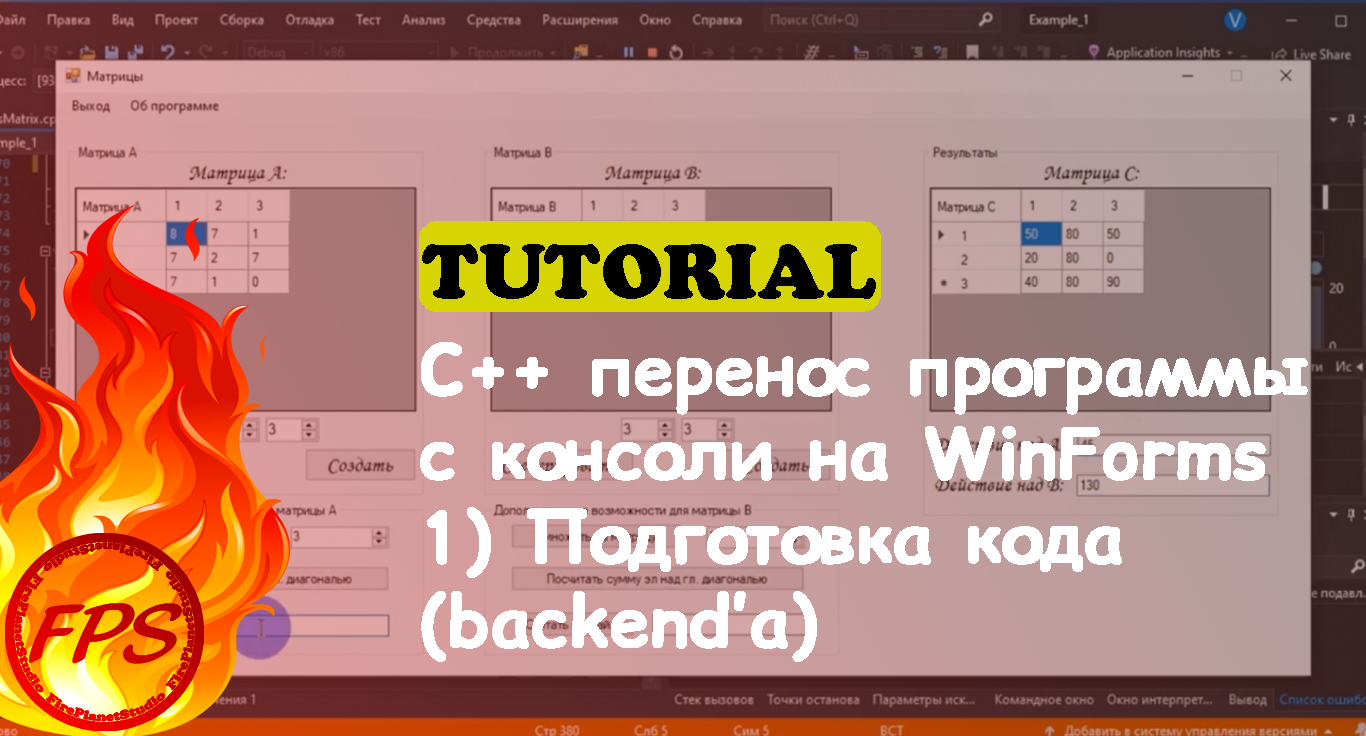1366x736 pixels.
Task: Click the magnifier icon in the search box
Action: click(x=986, y=19)
